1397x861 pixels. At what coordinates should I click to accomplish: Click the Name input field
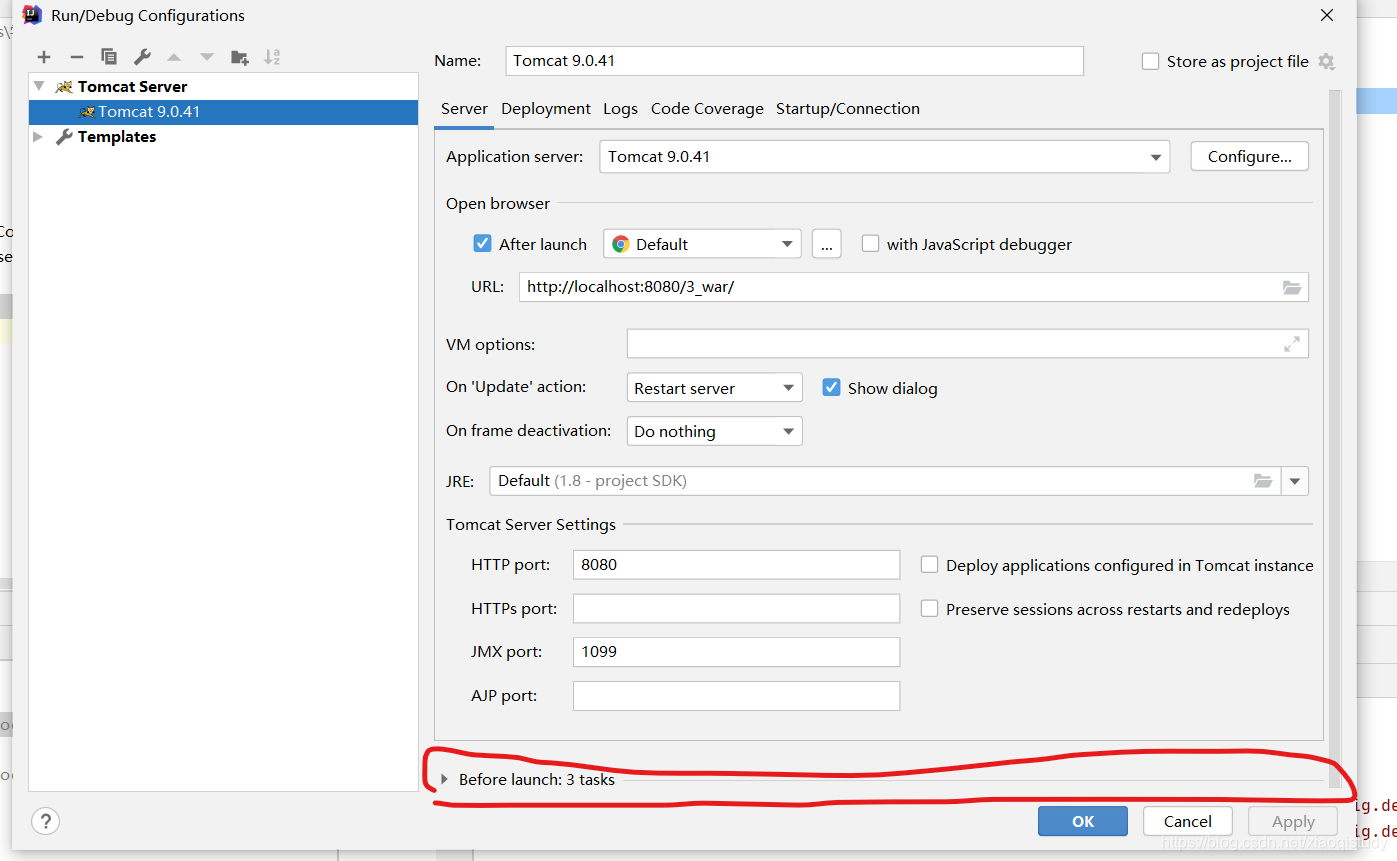click(794, 61)
